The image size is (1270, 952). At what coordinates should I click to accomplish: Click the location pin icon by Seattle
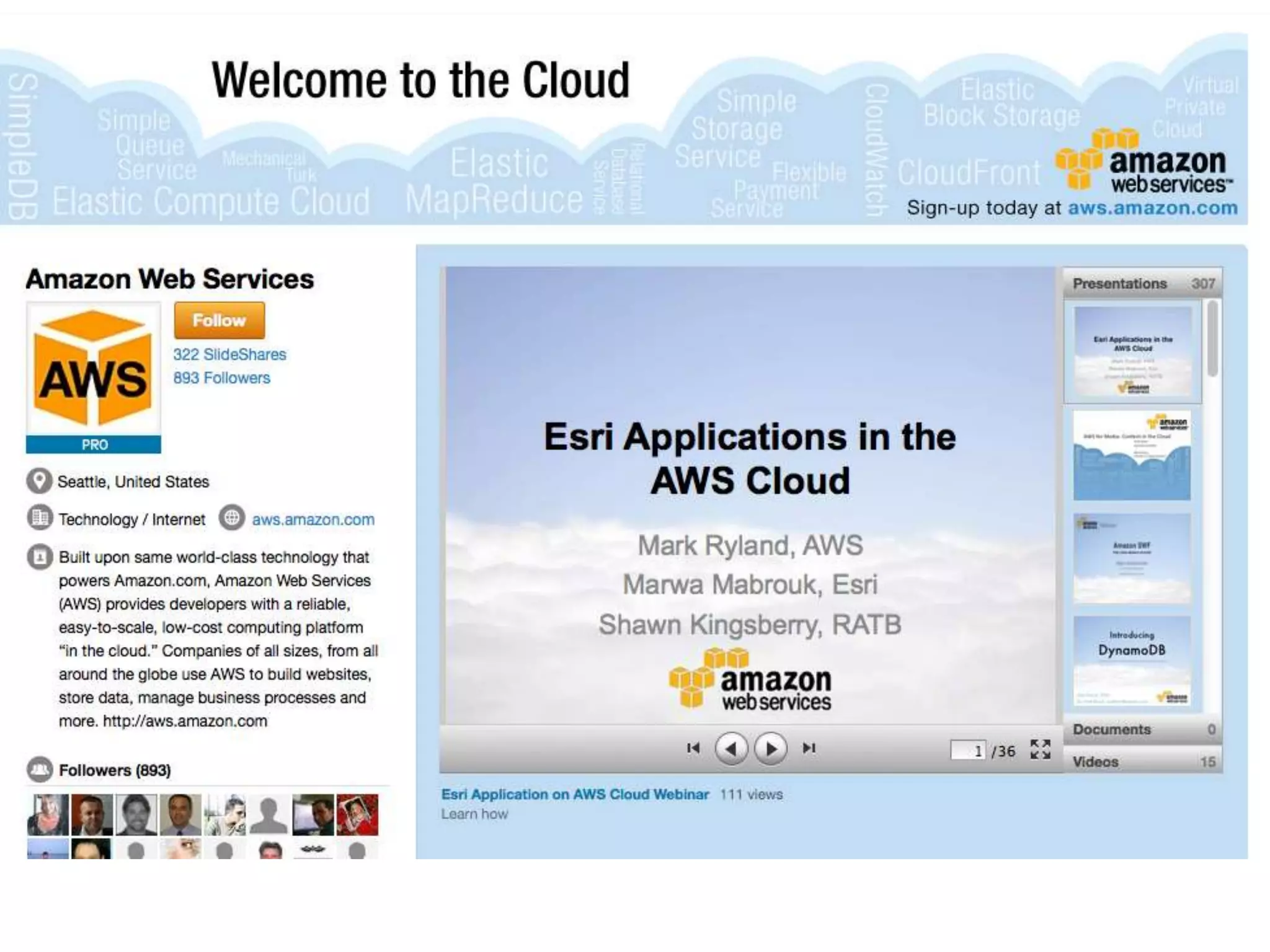click(39, 482)
